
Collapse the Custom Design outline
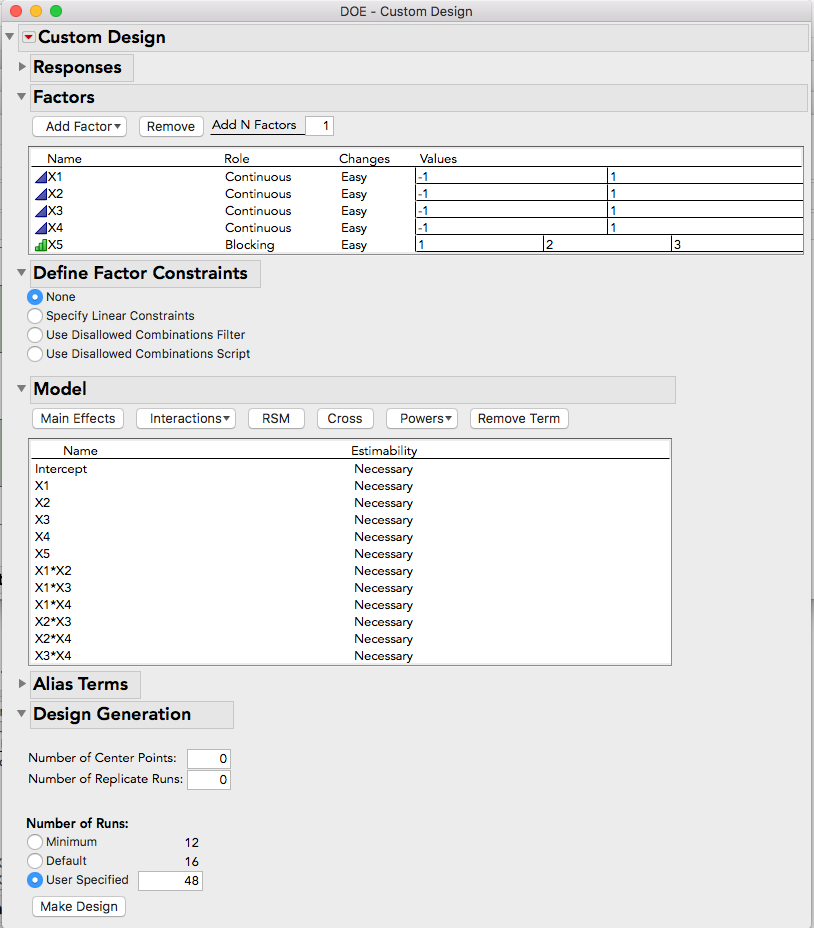click(9, 37)
